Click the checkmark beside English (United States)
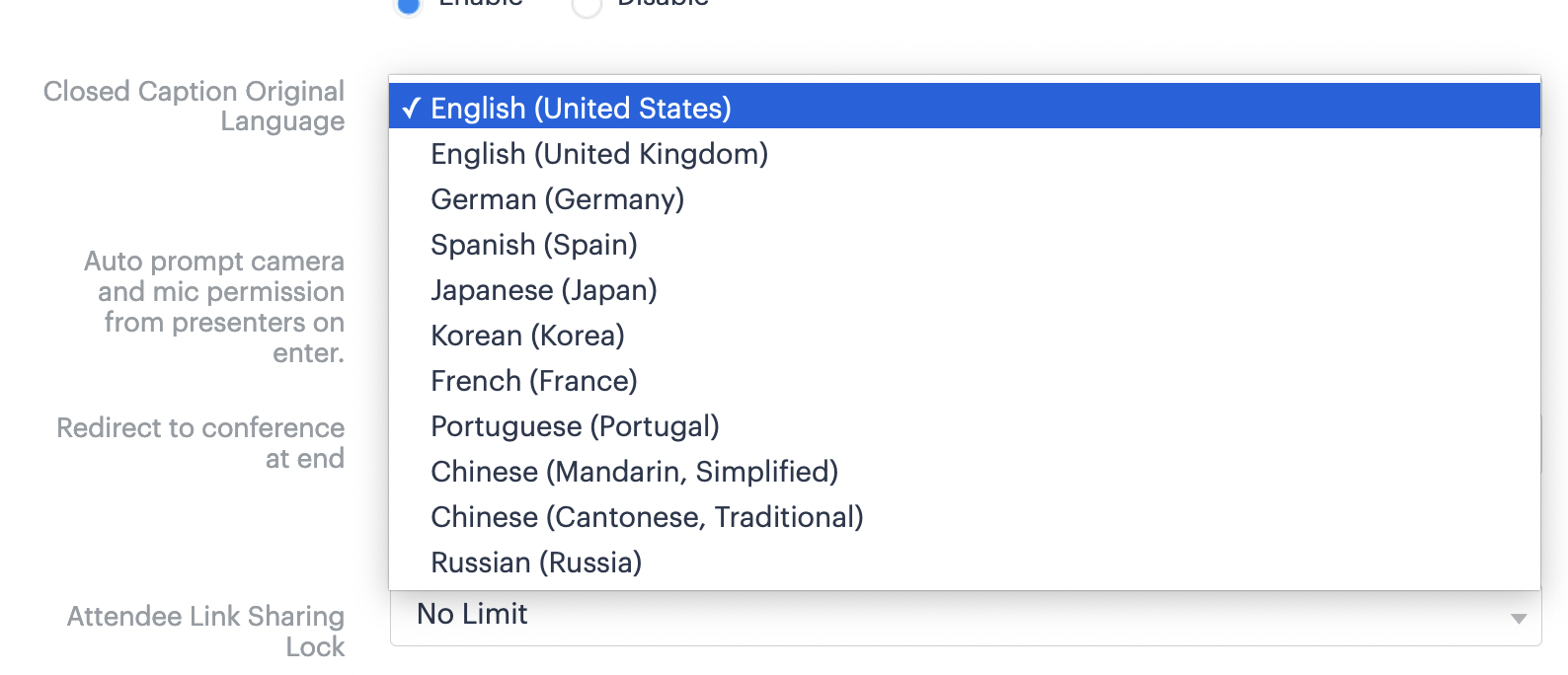The height and width of the screenshot is (675, 1568). coord(412,108)
